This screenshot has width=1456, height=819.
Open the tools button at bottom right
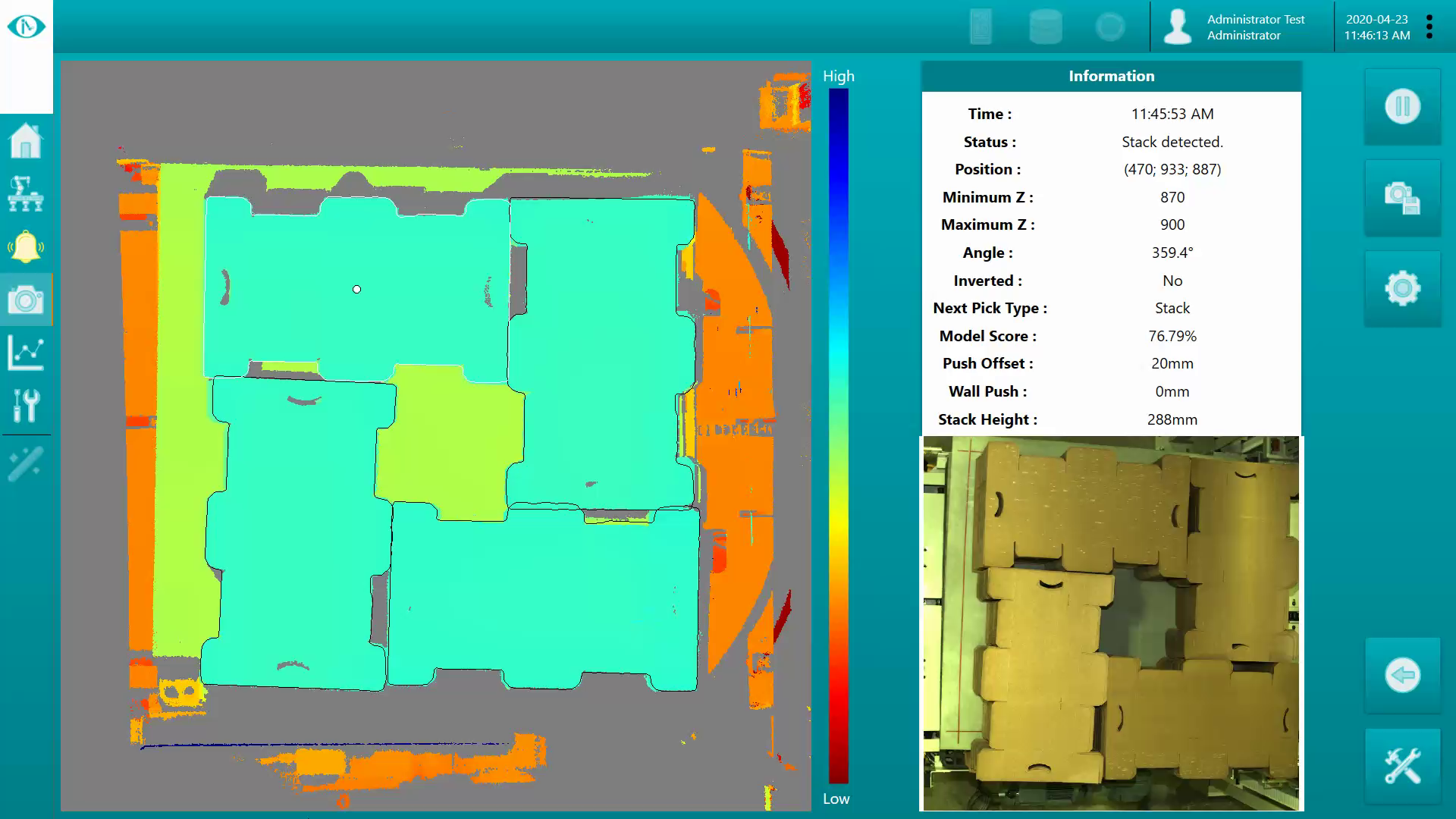click(1402, 766)
